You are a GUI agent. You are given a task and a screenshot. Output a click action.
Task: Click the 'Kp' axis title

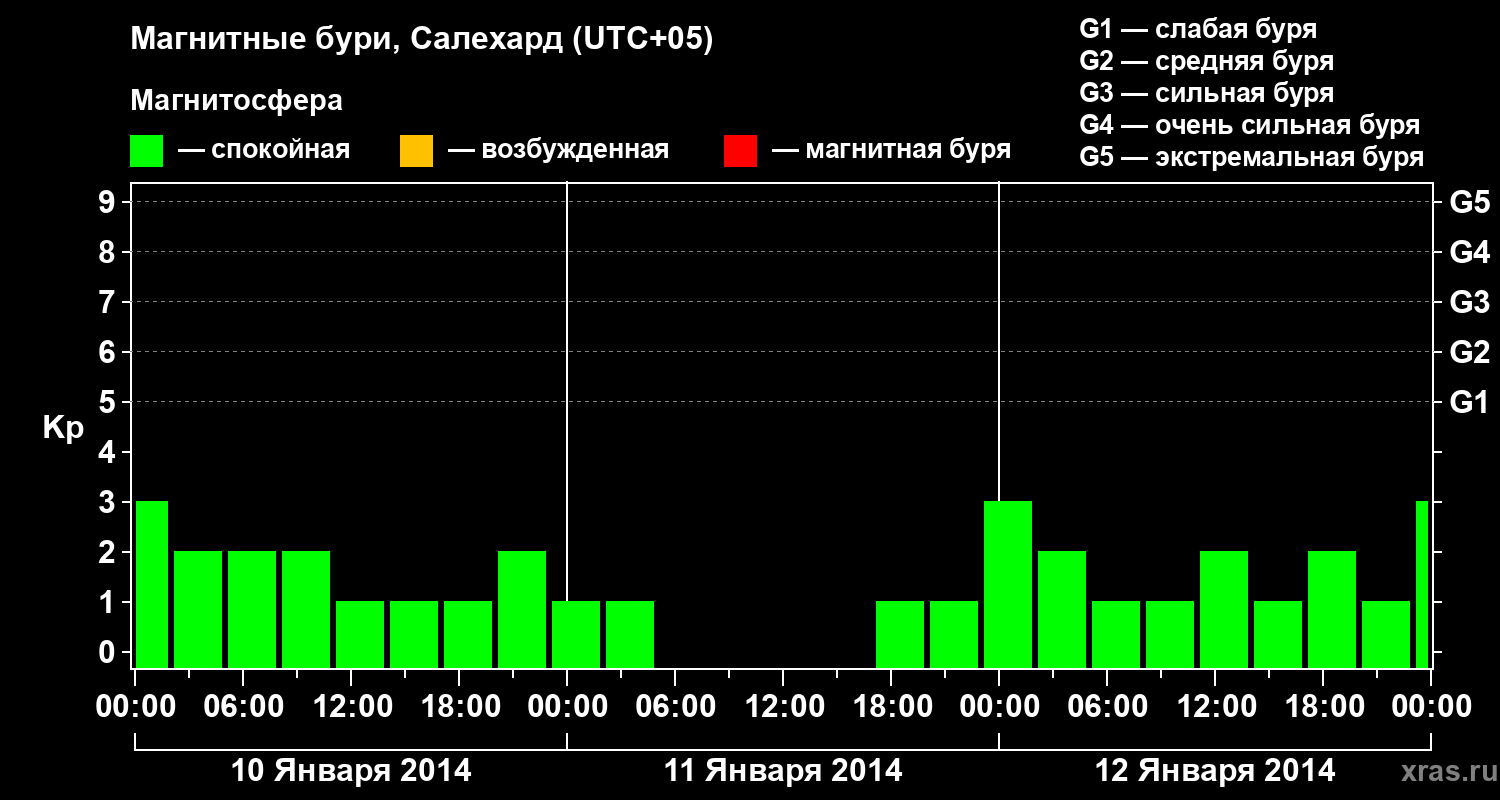coord(63,429)
